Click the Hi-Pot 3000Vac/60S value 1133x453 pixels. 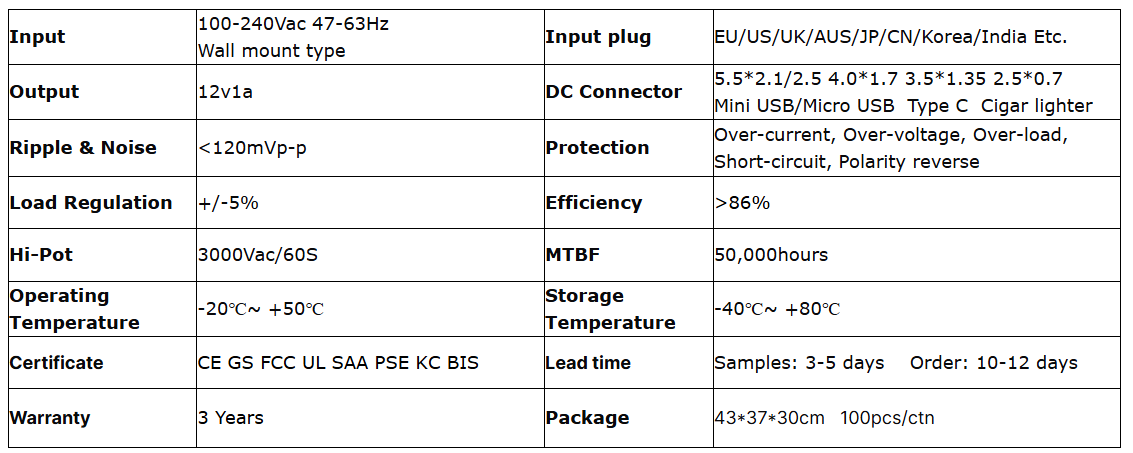click(258, 255)
